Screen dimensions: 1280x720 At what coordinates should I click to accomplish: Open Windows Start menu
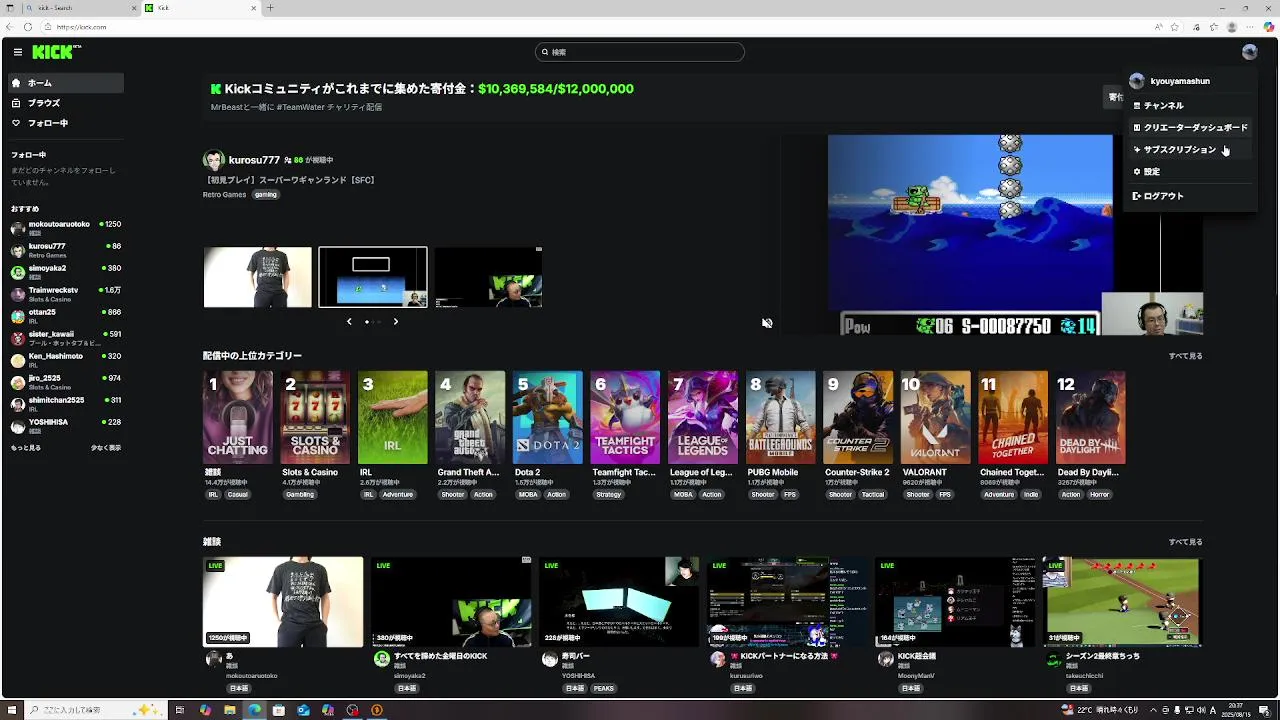(13, 710)
